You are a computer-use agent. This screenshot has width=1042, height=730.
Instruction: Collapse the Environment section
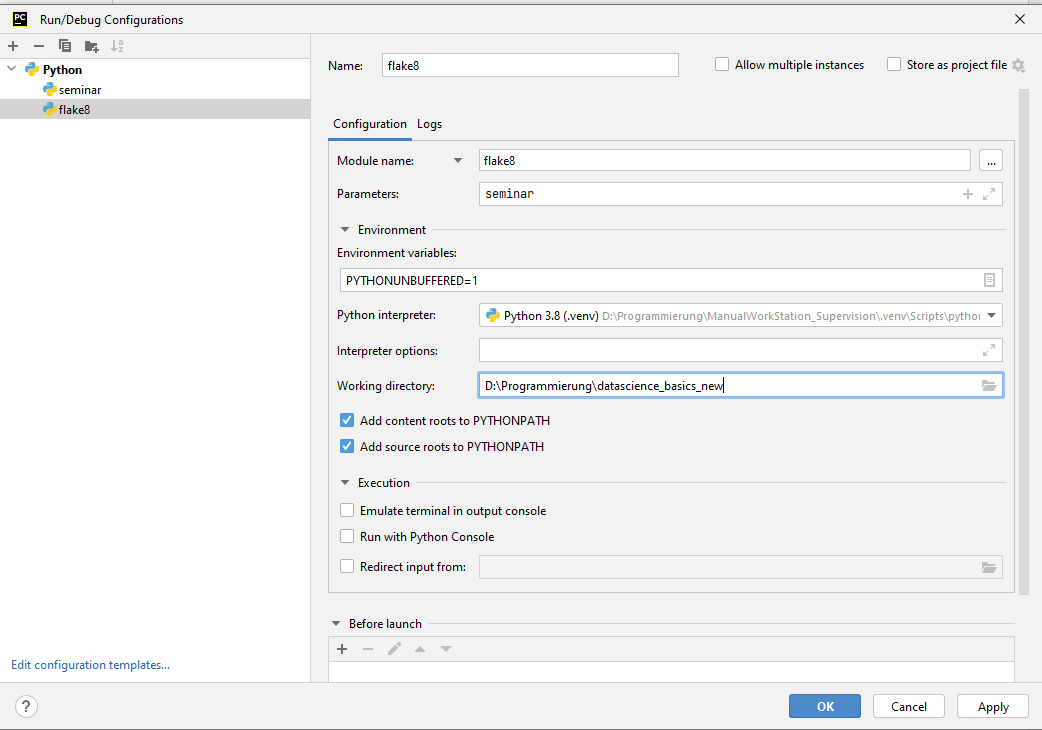coord(345,230)
